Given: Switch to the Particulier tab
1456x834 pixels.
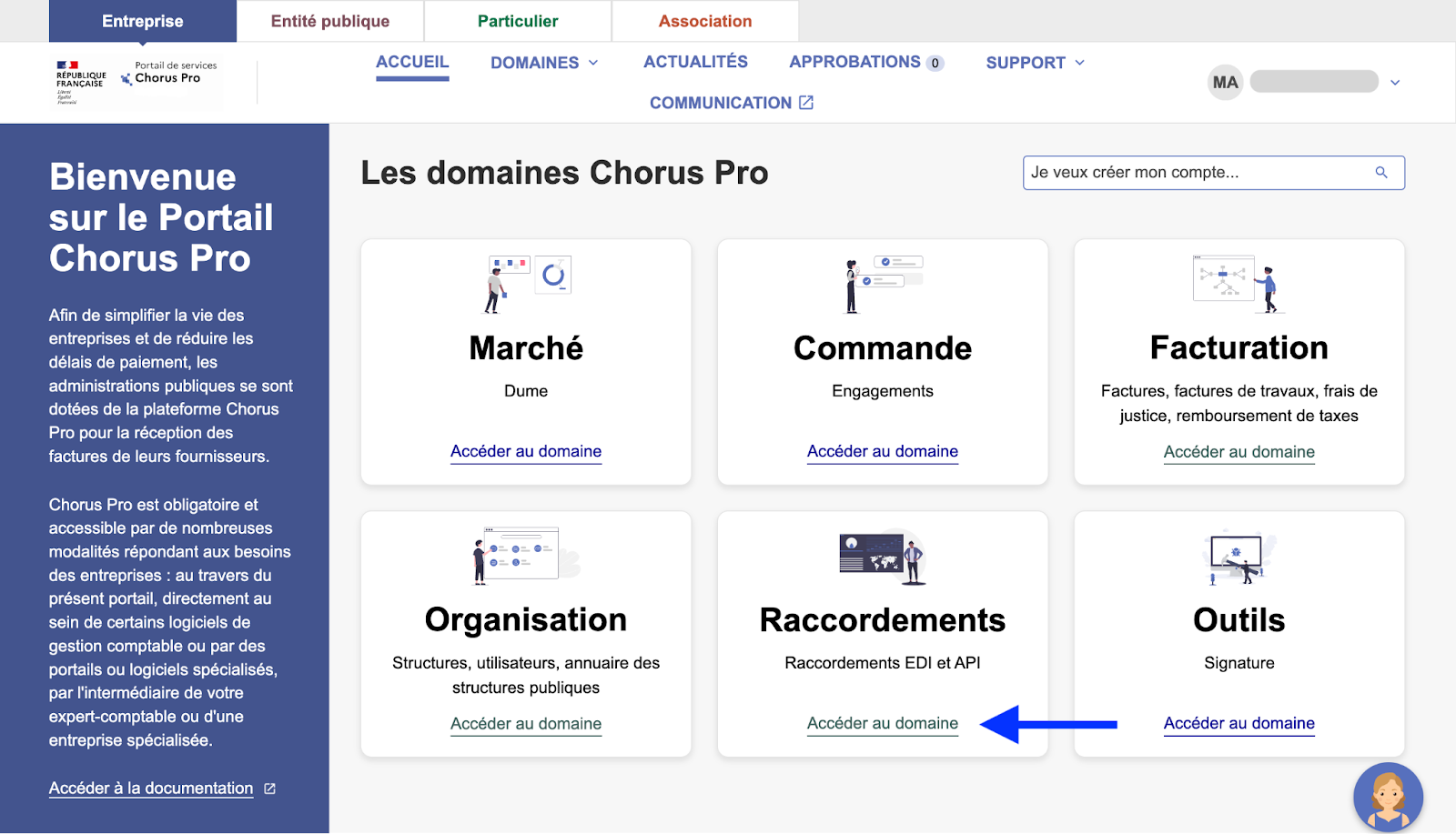Looking at the screenshot, I should tap(518, 21).
